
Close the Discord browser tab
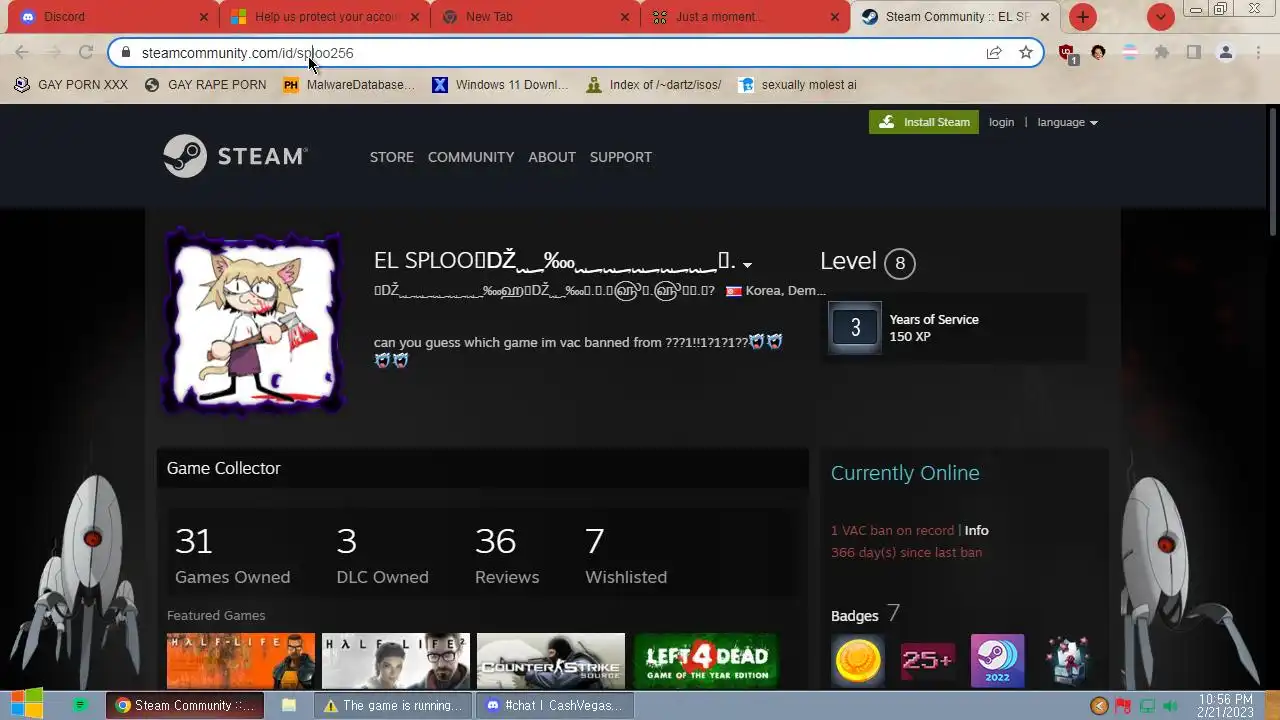[204, 17]
